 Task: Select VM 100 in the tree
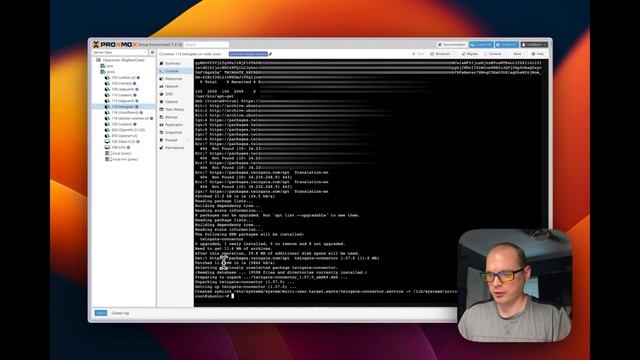(x=122, y=142)
